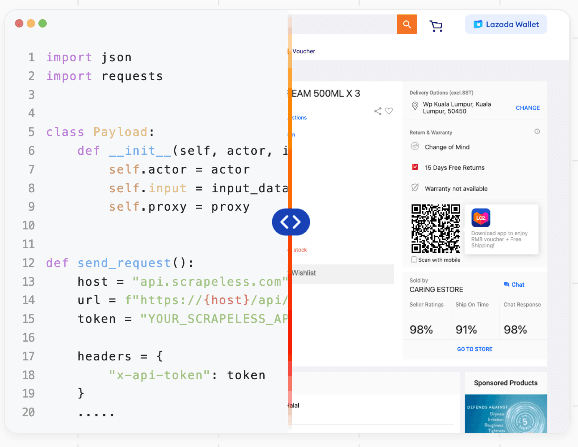This screenshot has width=578, height=447.
Task: Click the Warranty not available shield icon
Action: click(x=415, y=188)
